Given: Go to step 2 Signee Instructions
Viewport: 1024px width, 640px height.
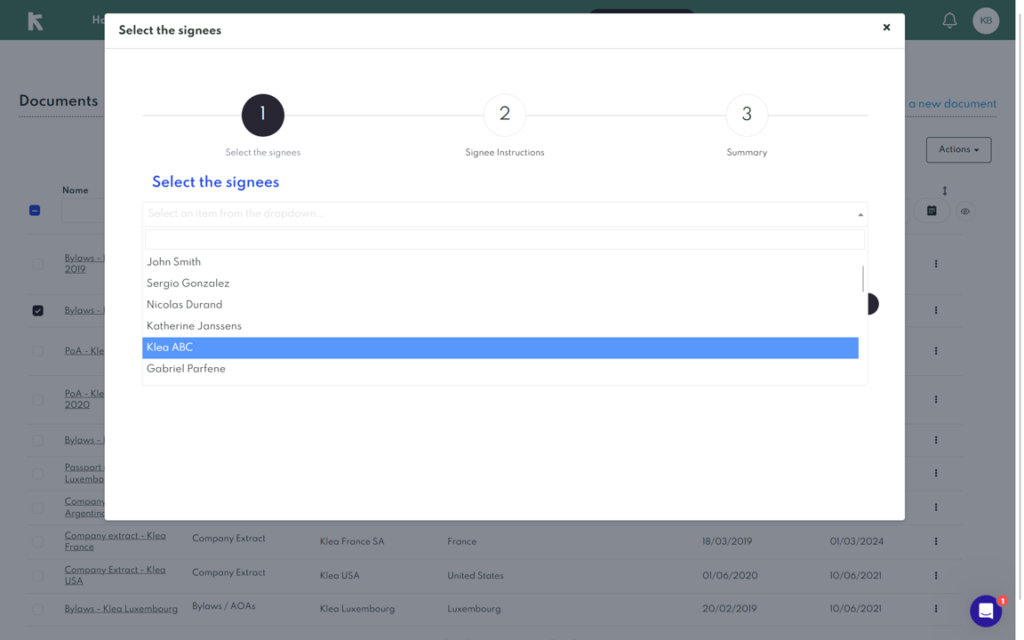Looking at the screenshot, I should pyautogui.click(x=504, y=115).
